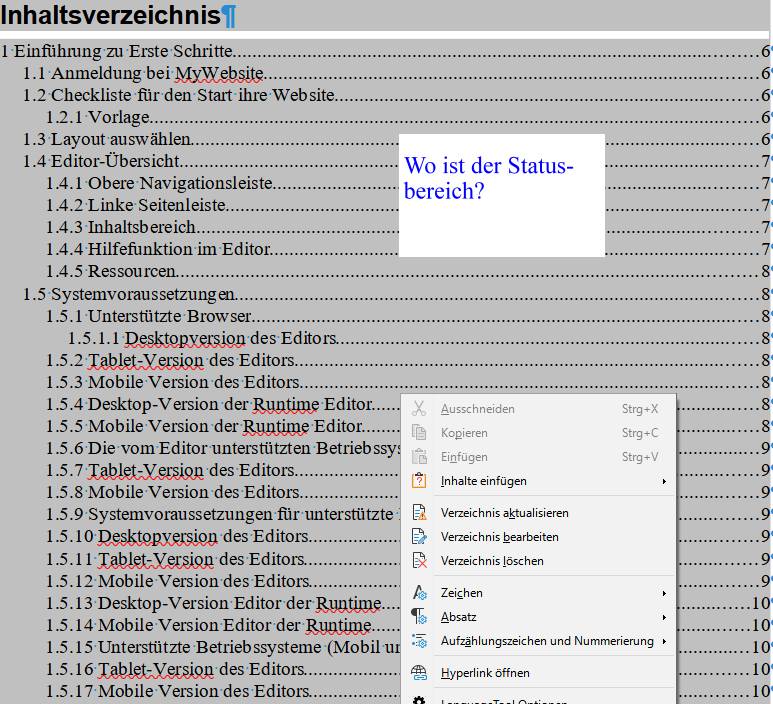This screenshot has width=773, height=704.
Task: Follow the '1 Einführung zu Erste Schritte' entry
Action: (x=117, y=51)
